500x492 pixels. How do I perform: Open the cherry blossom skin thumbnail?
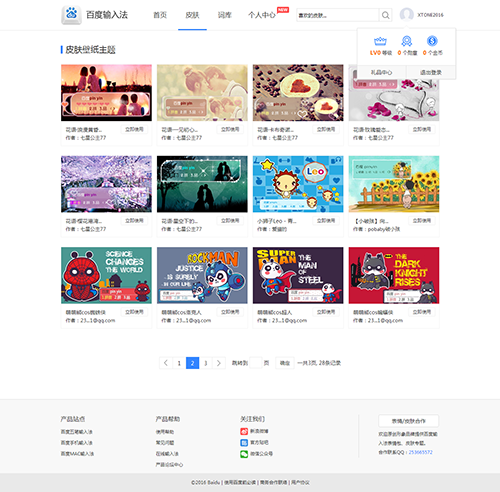(x=106, y=184)
